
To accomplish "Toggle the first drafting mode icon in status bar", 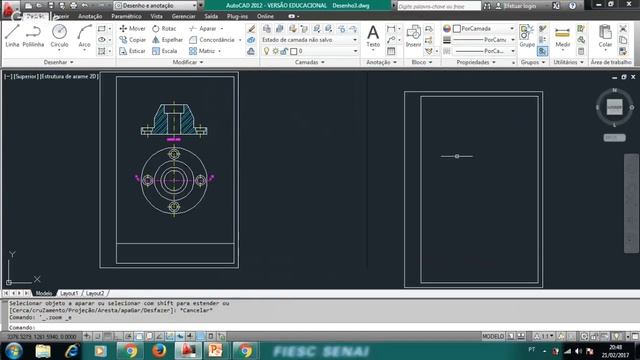I will (x=87, y=336).
